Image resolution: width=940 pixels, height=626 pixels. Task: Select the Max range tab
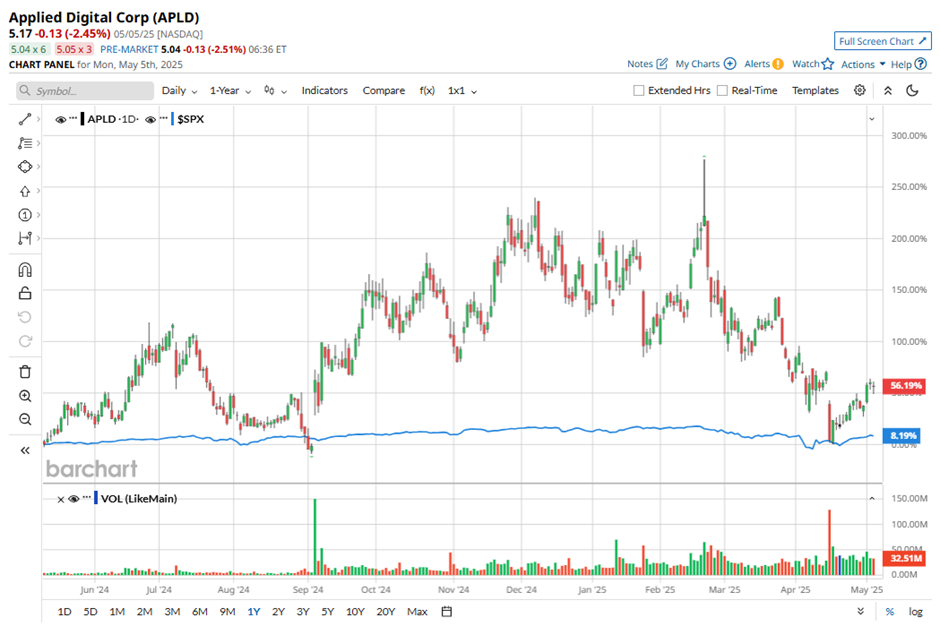tap(417, 612)
